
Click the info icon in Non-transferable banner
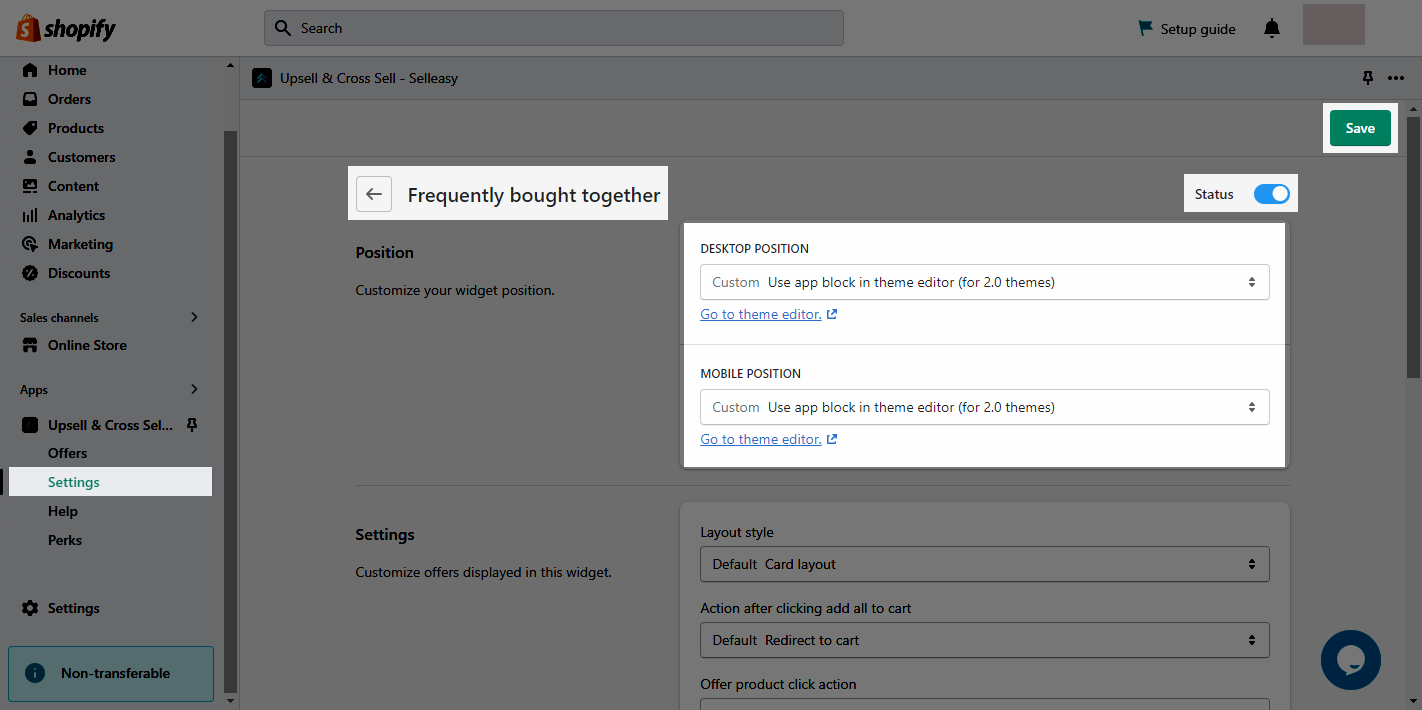[35, 673]
